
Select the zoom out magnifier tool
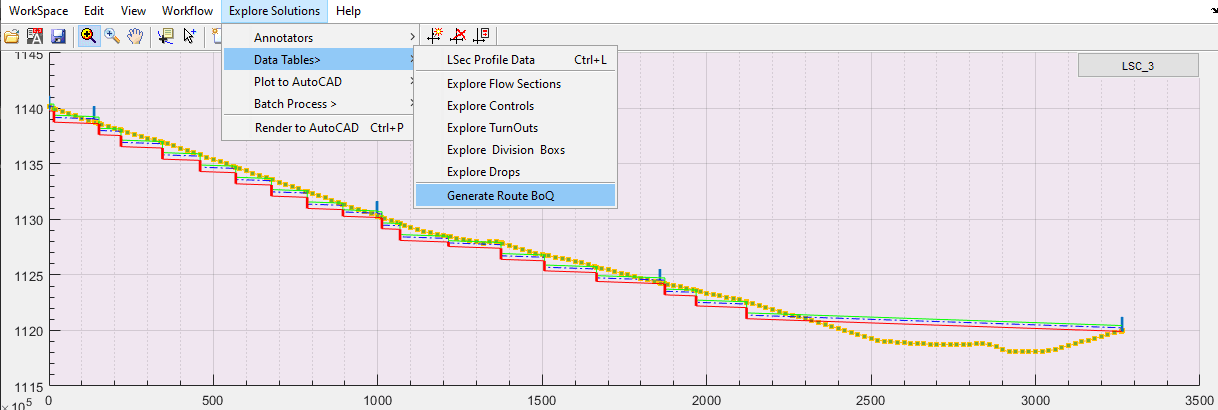coord(112,36)
